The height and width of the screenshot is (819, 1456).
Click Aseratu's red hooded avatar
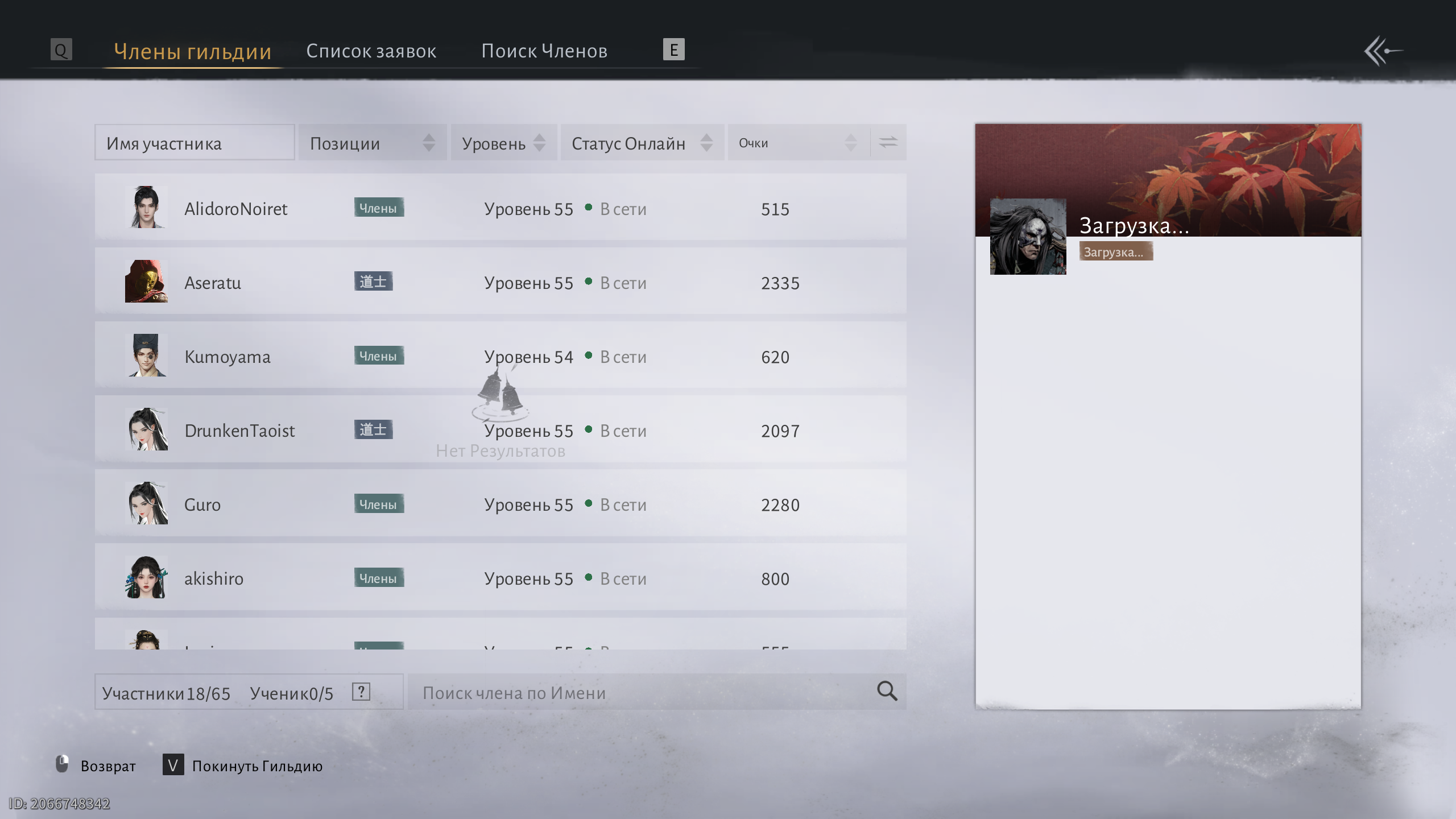point(146,282)
